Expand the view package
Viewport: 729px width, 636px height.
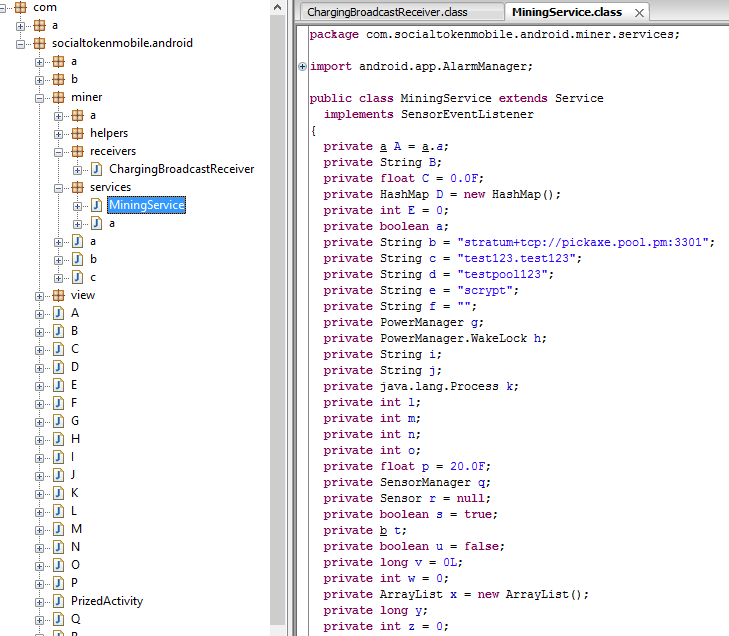pos(40,296)
